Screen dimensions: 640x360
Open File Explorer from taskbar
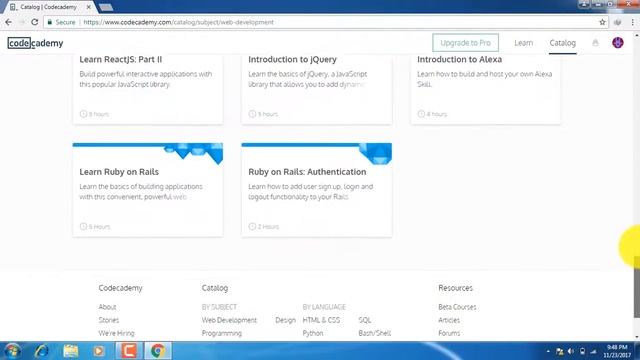pos(71,351)
